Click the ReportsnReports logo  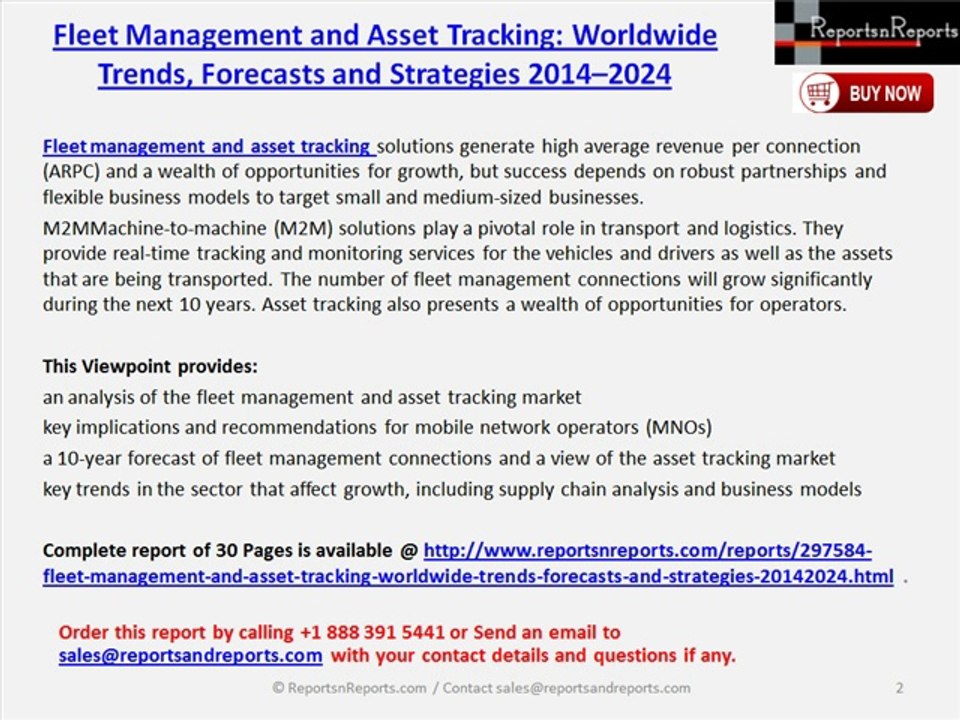pos(867,32)
